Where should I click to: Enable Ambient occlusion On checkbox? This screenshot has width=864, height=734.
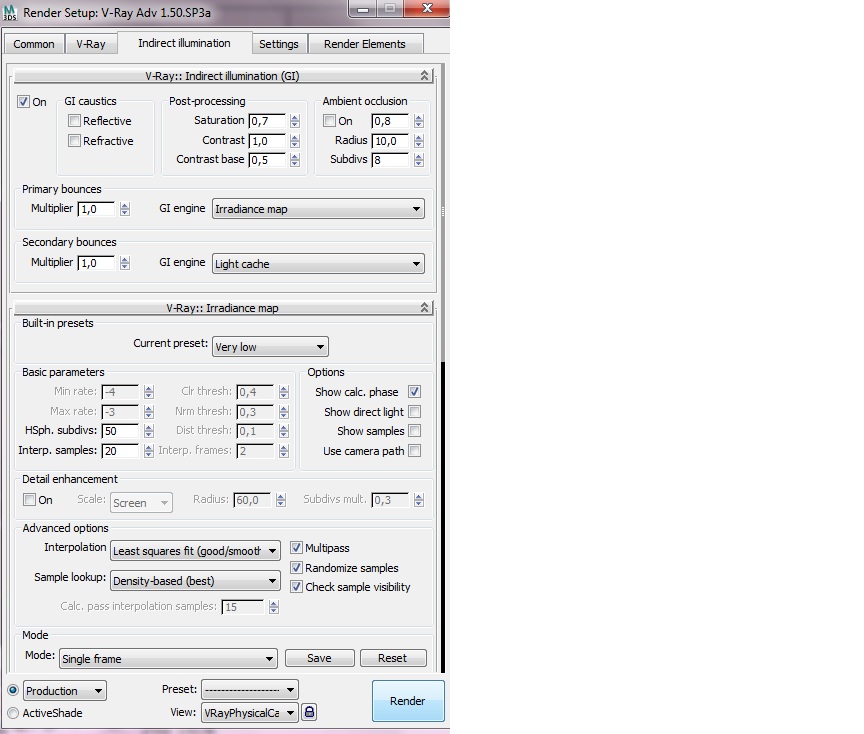pyautogui.click(x=330, y=120)
